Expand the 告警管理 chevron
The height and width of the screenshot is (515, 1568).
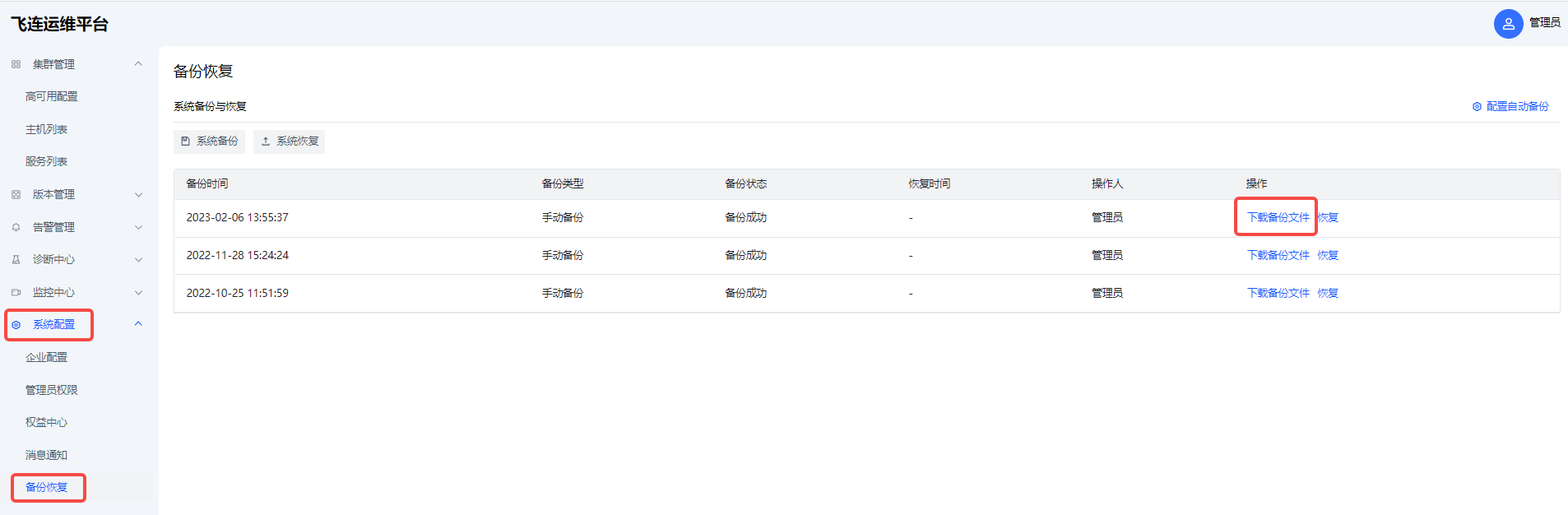tap(138, 227)
